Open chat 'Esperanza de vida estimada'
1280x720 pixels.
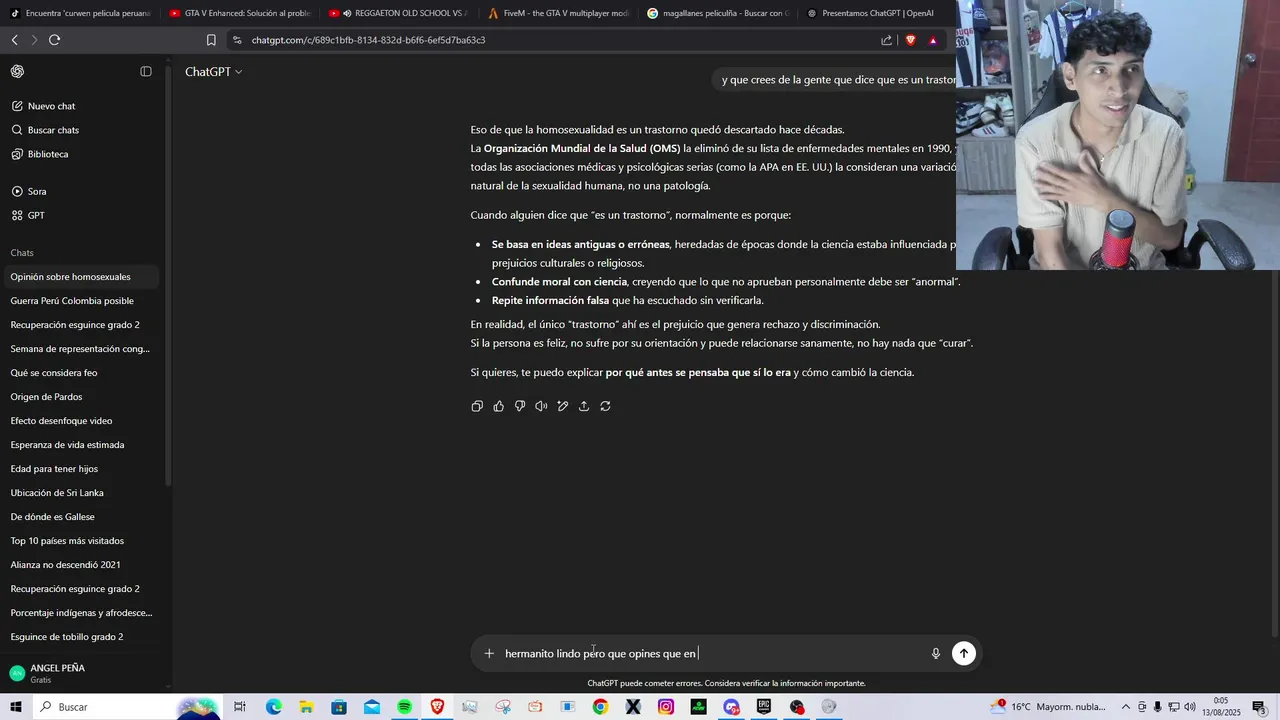click(81, 445)
